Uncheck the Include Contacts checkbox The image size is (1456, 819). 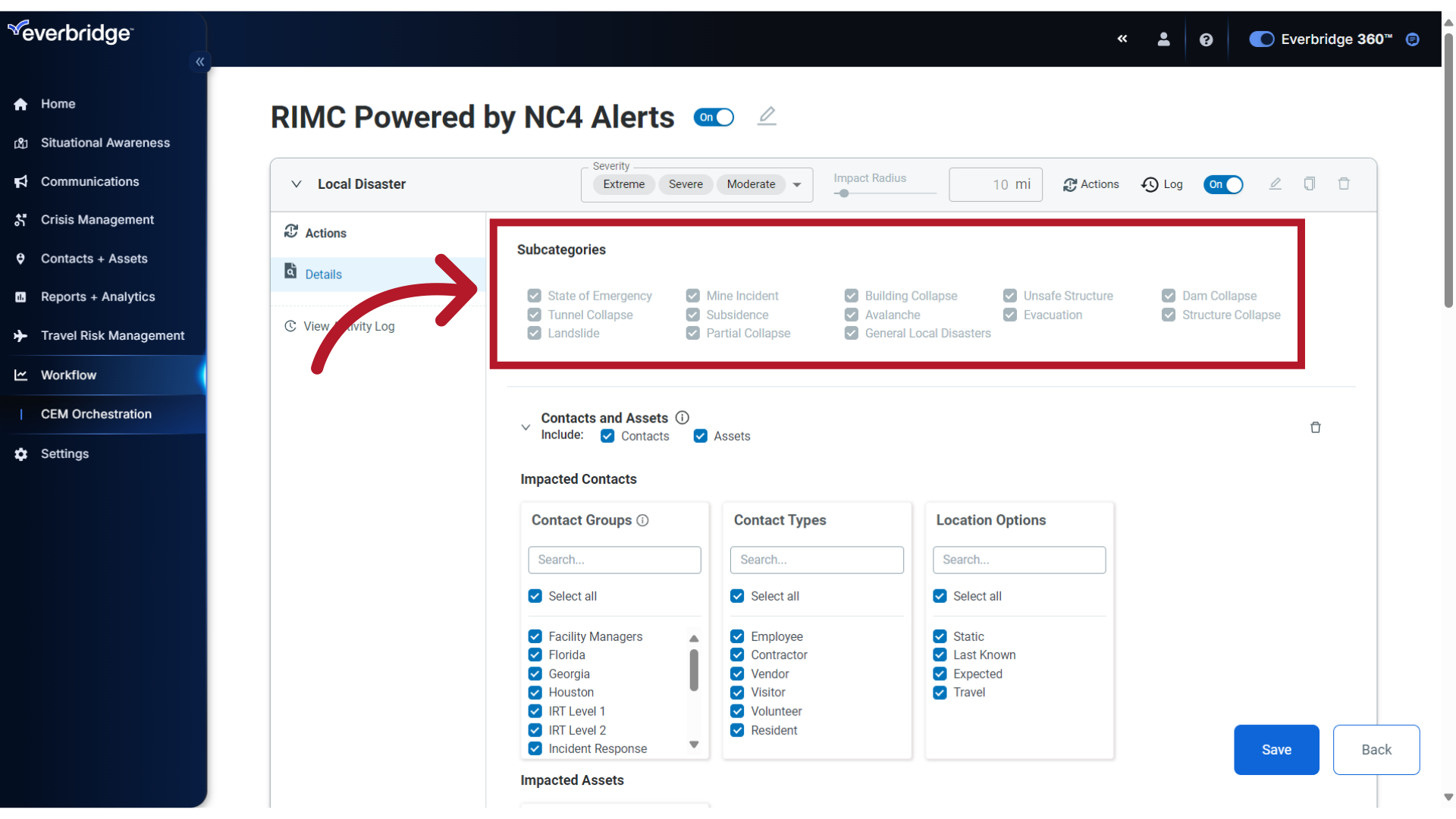click(607, 436)
